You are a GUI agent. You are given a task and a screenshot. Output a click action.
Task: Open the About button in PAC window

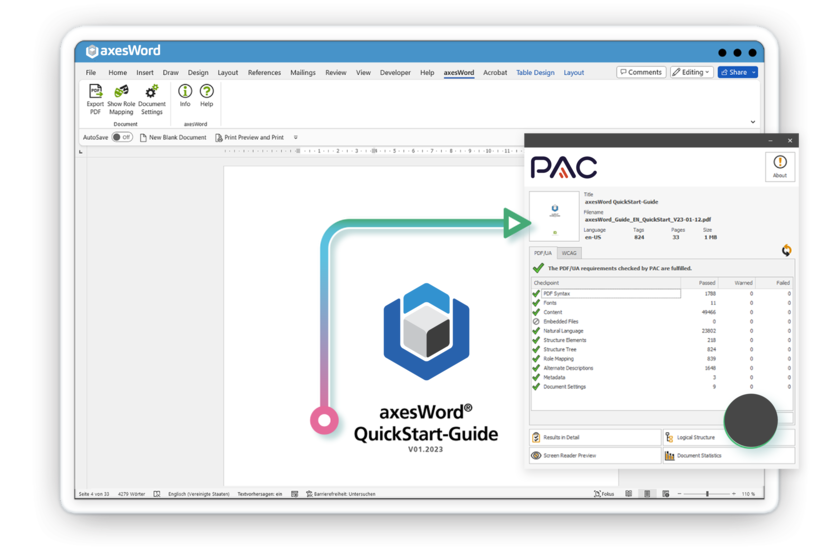coord(779,166)
